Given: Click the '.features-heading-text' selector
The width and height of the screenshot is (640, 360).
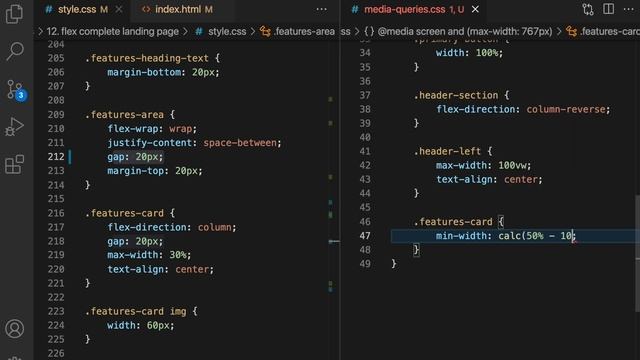Looking at the screenshot, I should click(147, 58).
